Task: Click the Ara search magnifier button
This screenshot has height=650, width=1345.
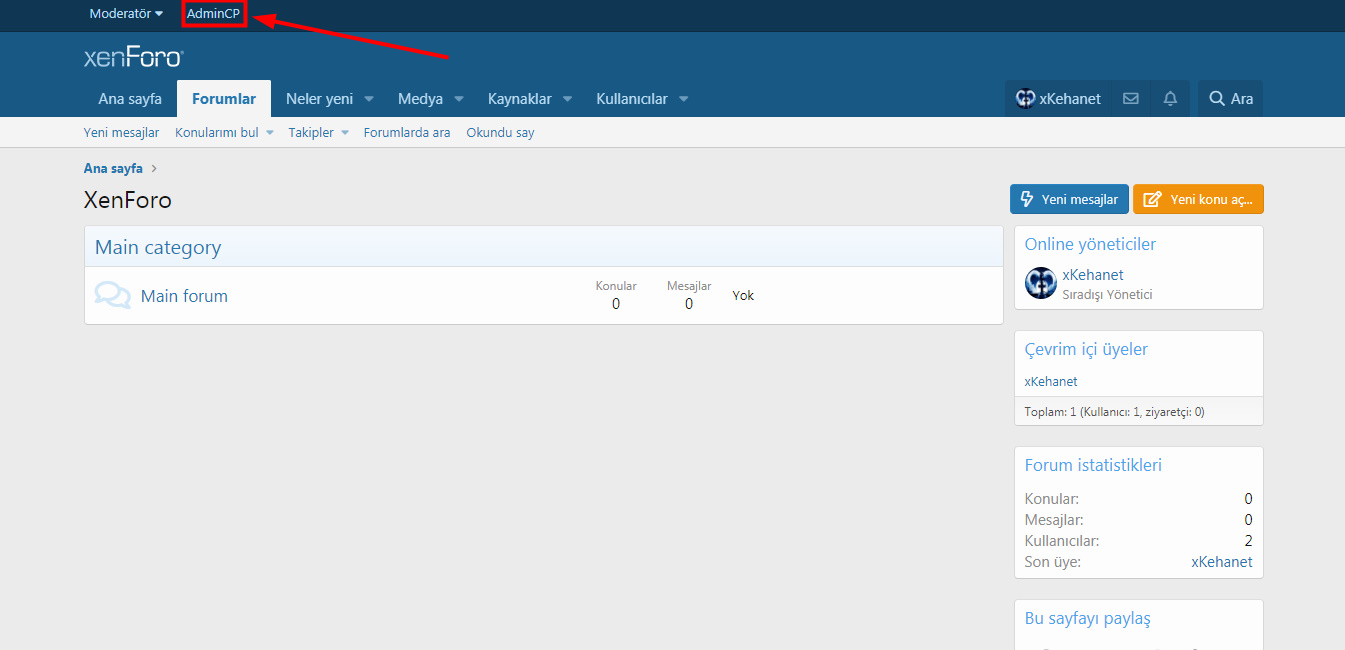Action: (x=1230, y=99)
